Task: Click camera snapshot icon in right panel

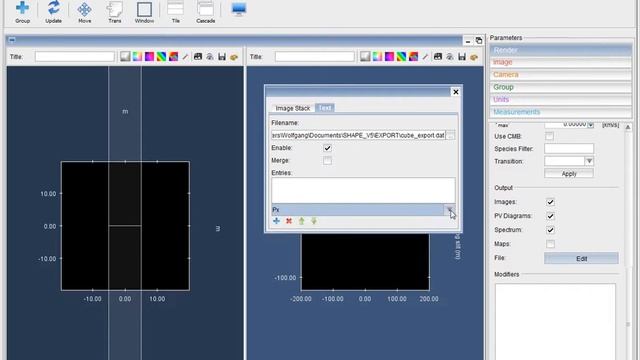Action: point(438,57)
